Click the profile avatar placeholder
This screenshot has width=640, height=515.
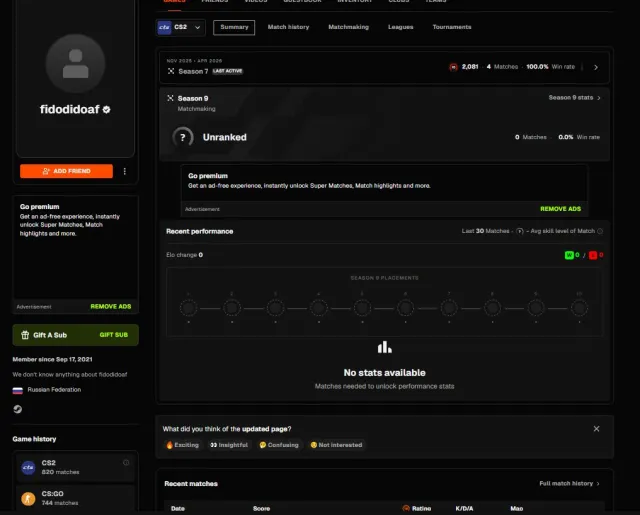click(76, 64)
